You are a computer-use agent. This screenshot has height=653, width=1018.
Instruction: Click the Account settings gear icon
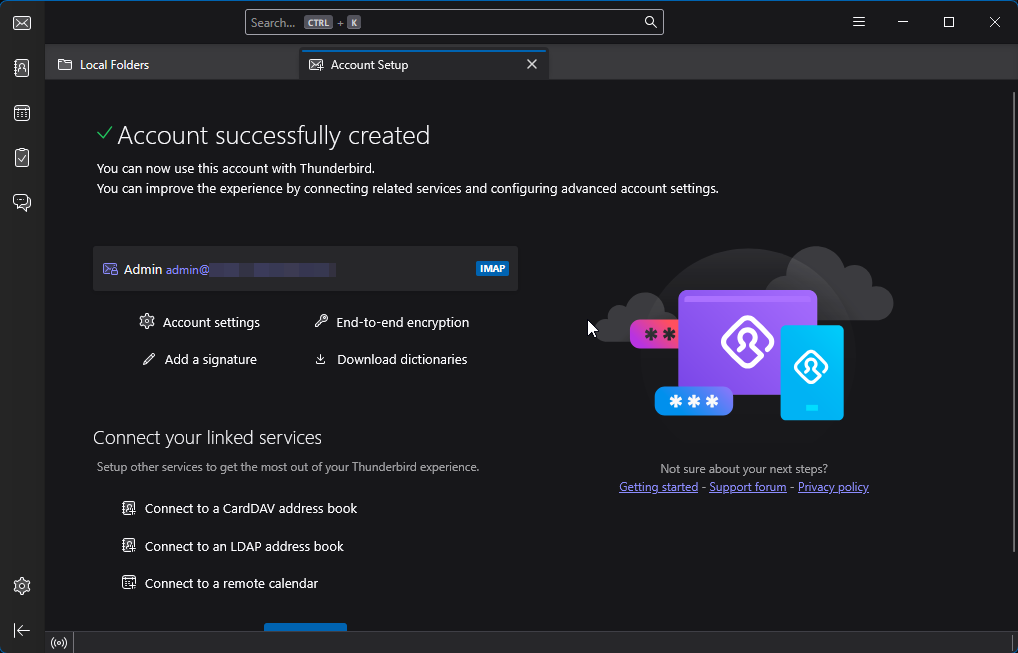147,321
